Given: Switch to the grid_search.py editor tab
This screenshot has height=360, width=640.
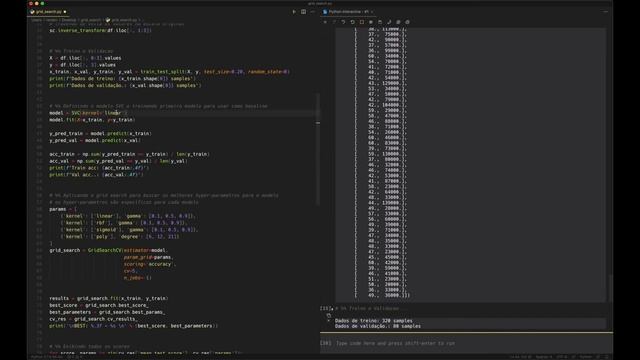Looking at the screenshot, I should pyautogui.click(x=48, y=12).
